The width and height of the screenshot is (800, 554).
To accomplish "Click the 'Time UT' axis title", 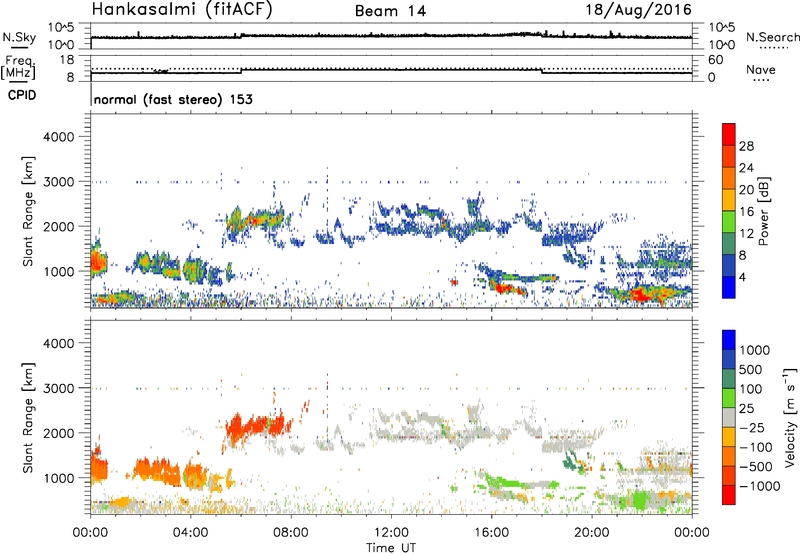I will click(x=391, y=547).
